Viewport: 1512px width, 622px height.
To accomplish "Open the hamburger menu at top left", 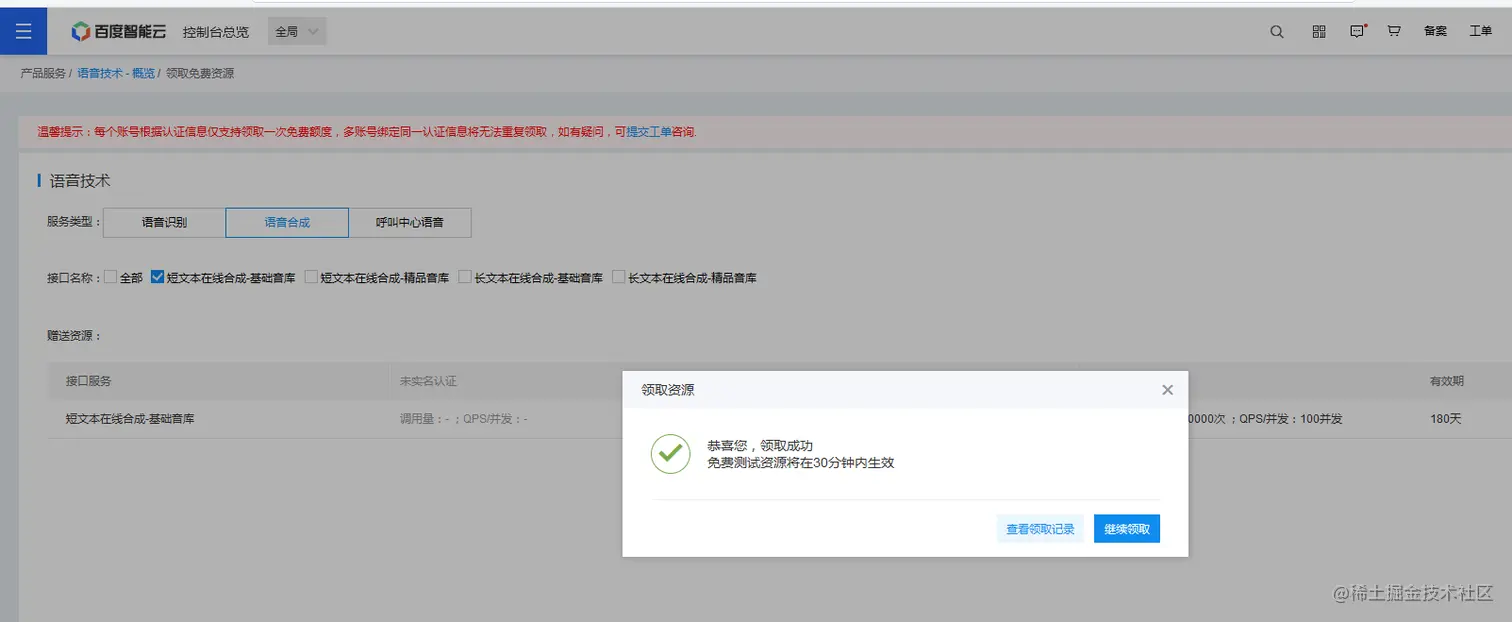I will (x=23, y=30).
